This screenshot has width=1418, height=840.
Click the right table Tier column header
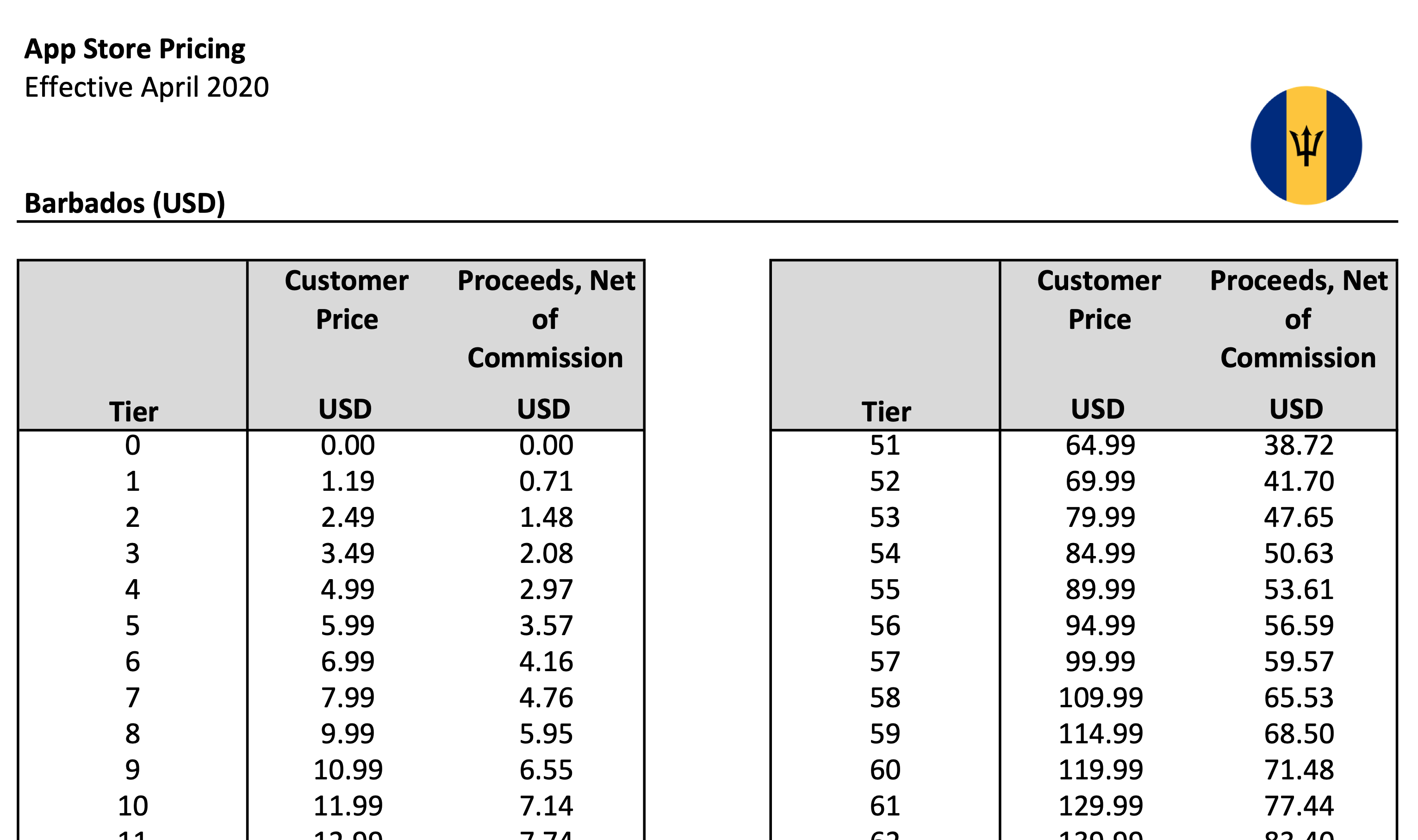click(886, 411)
